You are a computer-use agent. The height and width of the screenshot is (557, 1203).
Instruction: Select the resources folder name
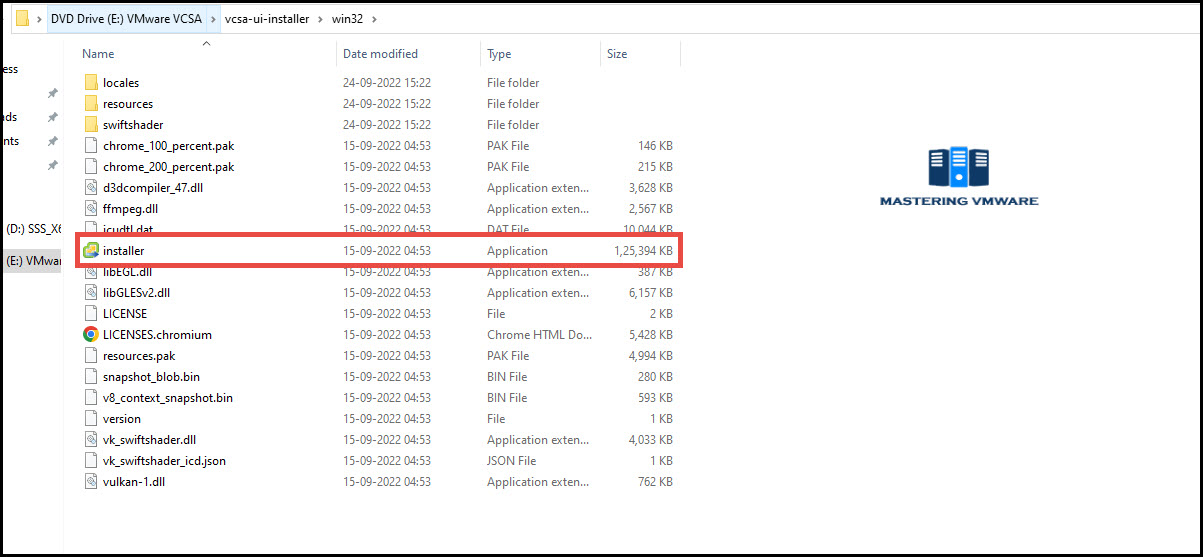pyautogui.click(x=128, y=104)
